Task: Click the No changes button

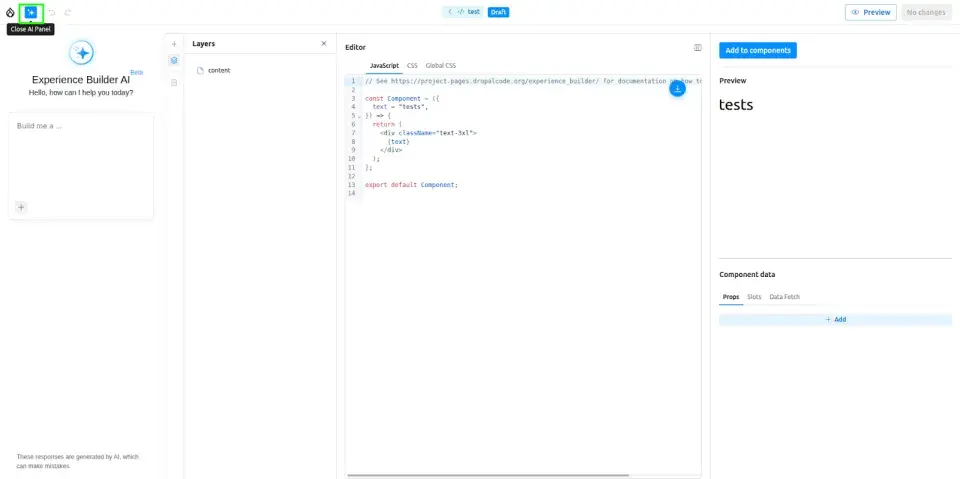Action: pos(926,12)
